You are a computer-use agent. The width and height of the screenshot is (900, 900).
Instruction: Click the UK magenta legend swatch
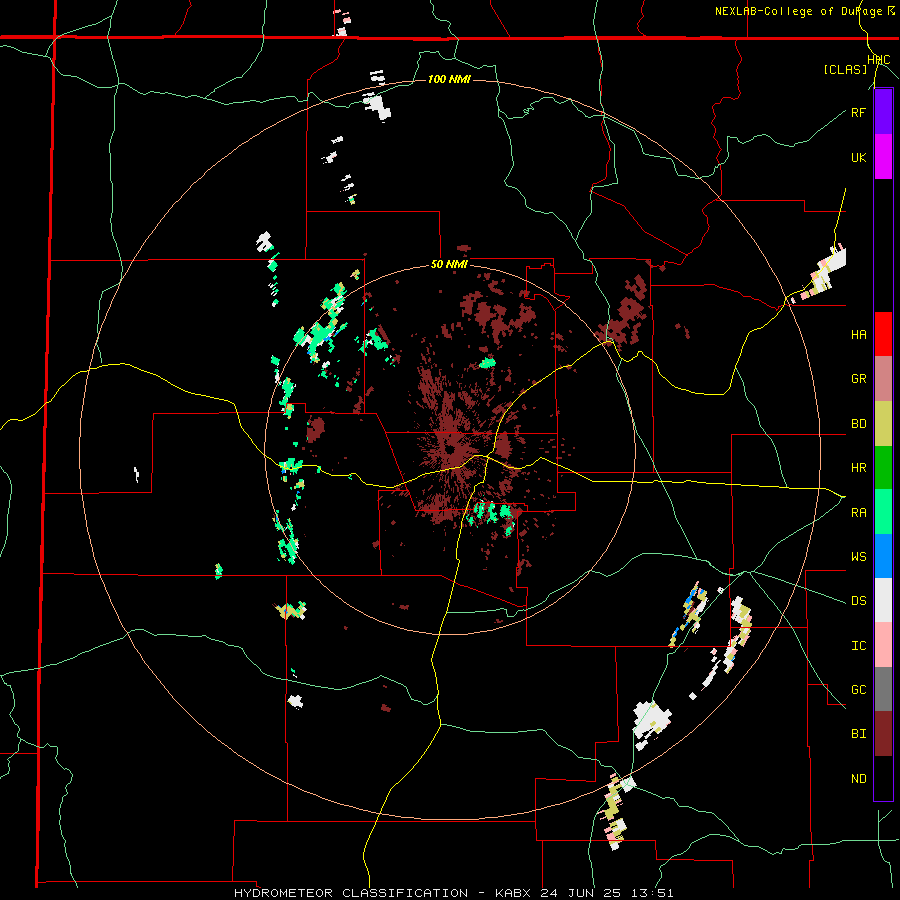tap(883, 157)
